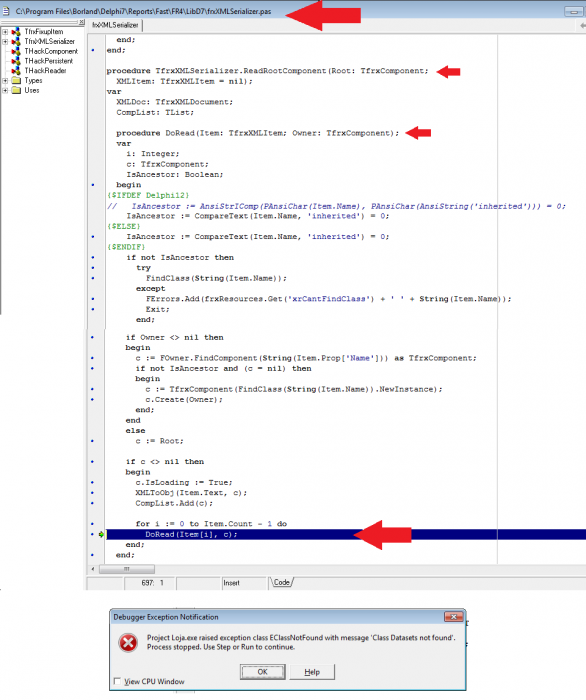Image resolution: width=586 pixels, height=700 pixels.
Task: Select THackReader class icon
Action: pyautogui.click(x=16, y=71)
